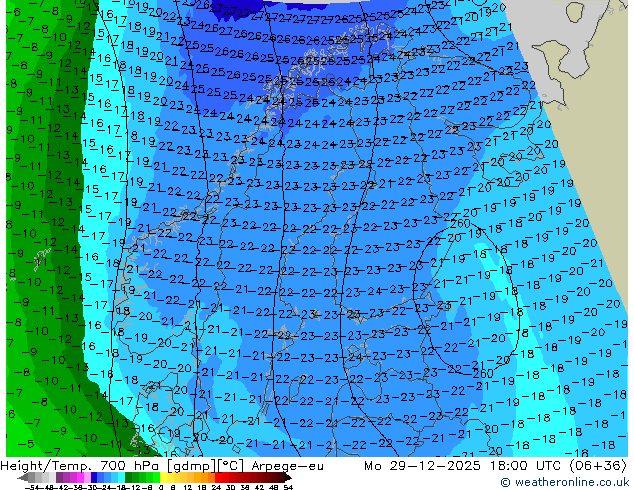Click the right dark arrow of the color scale
634x490 pixels.
[289, 478]
